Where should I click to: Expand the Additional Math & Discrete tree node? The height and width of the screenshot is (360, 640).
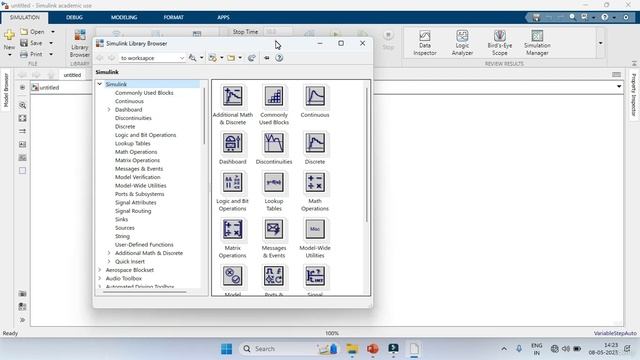109,253
